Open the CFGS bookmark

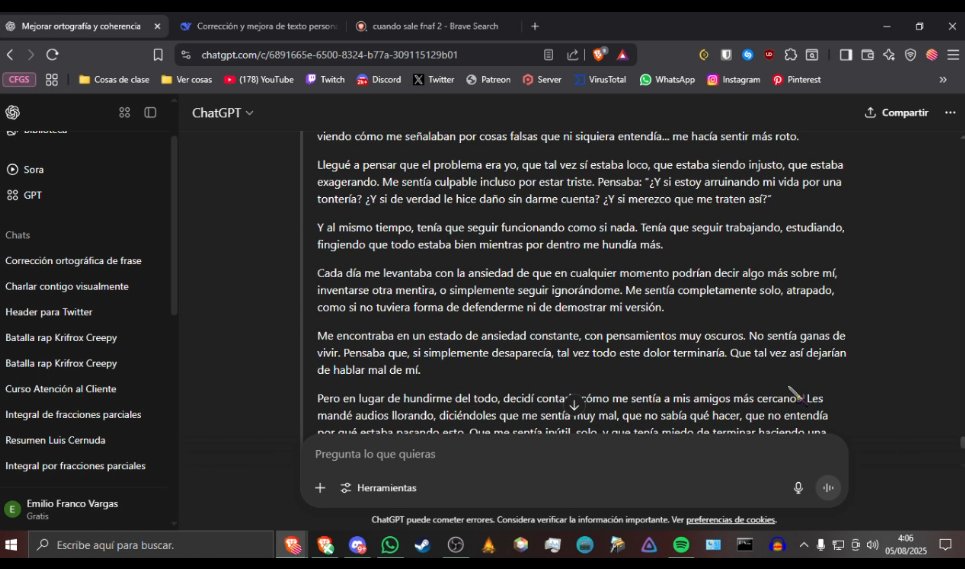[19, 79]
